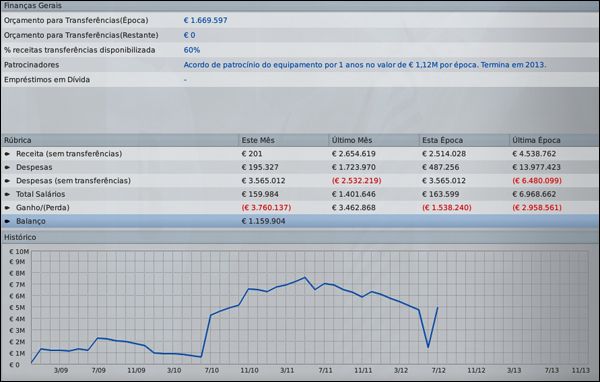Click the value € 487.256

[440, 167]
